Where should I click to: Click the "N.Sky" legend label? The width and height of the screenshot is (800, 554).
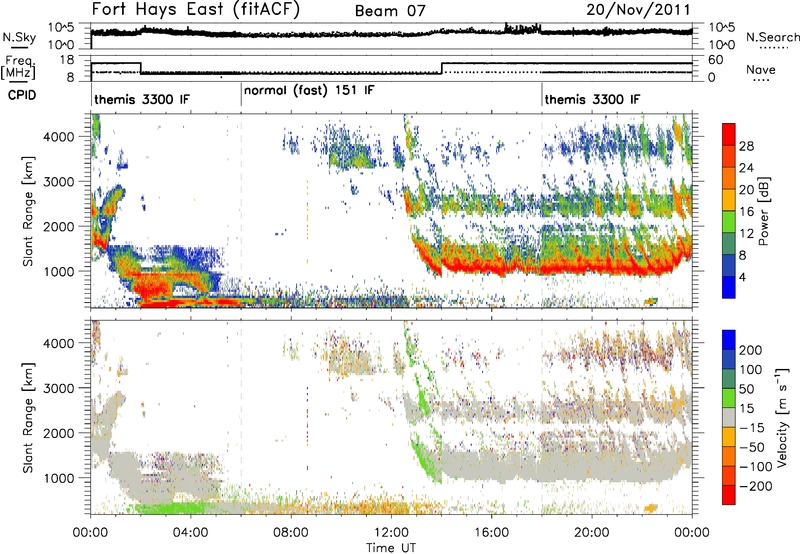pos(19,37)
